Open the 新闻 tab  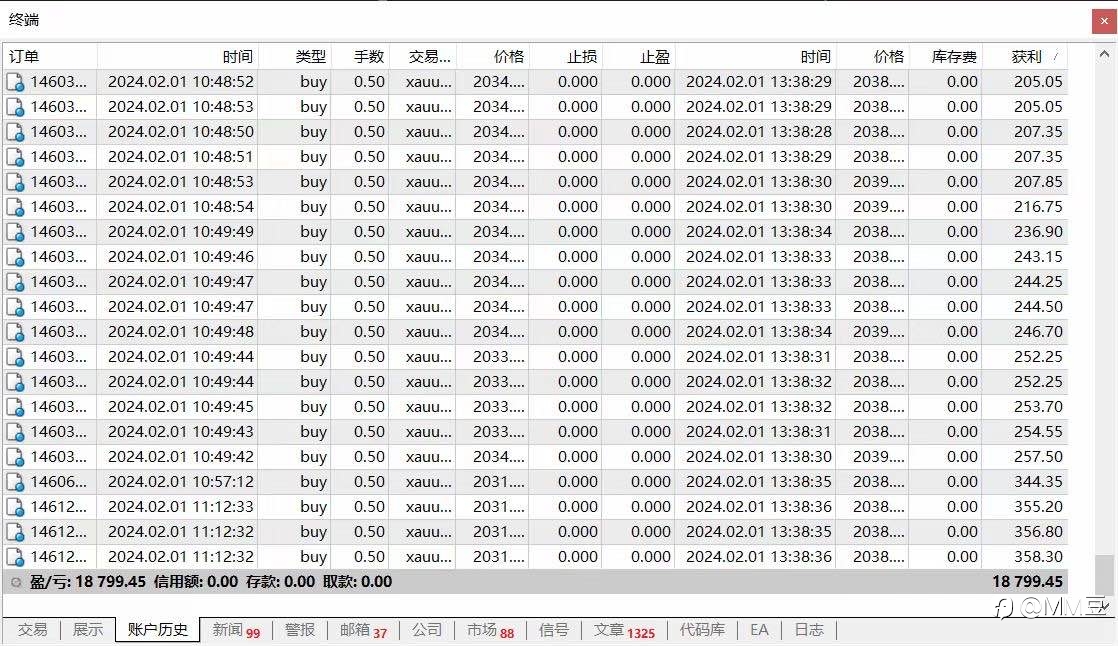coord(235,630)
